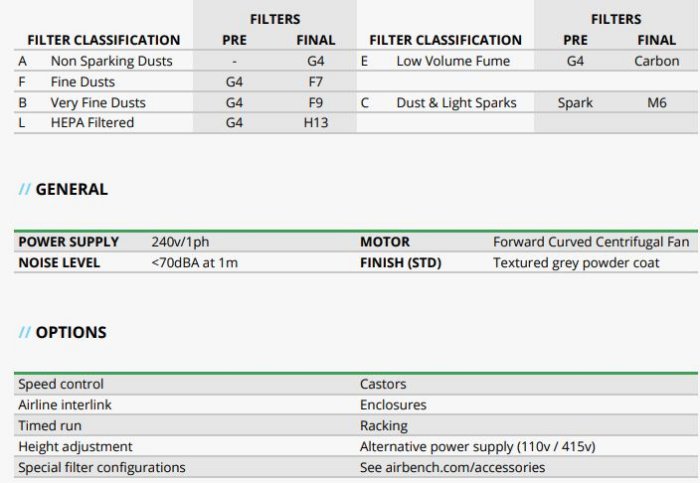Click the HEPA Filtered classification entry
The height and width of the screenshot is (483, 700).
point(92,123)
